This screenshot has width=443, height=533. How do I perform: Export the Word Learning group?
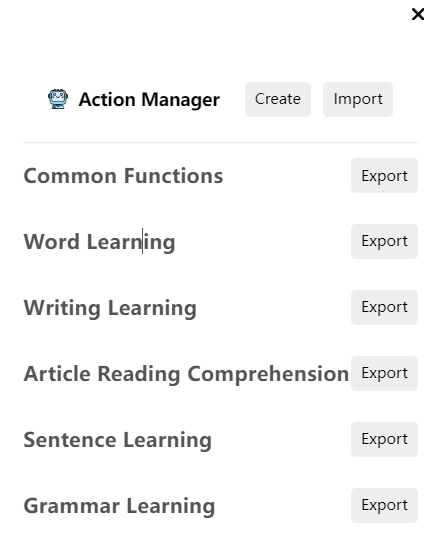[x=384, y=241]
